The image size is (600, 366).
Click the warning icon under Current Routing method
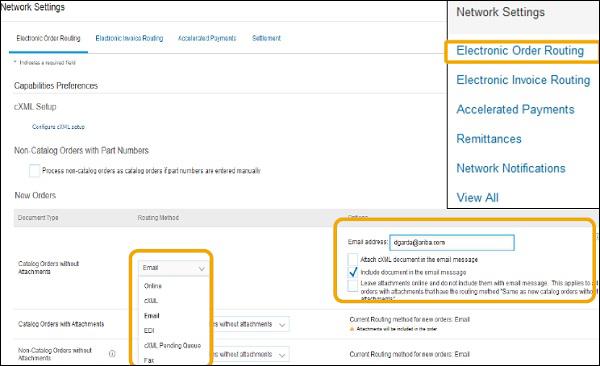pyautogui.click(x=352, y=329)
